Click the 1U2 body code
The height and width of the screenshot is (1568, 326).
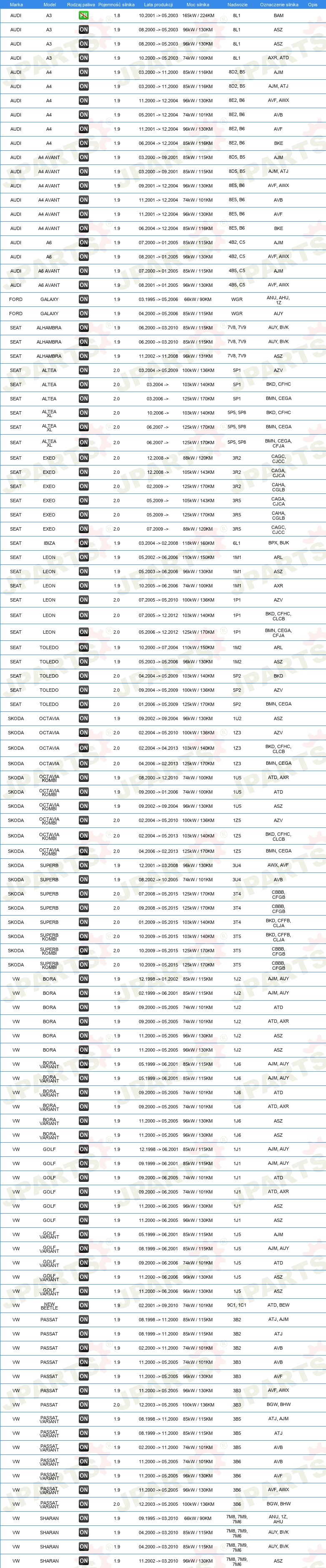tap(237, 719)
